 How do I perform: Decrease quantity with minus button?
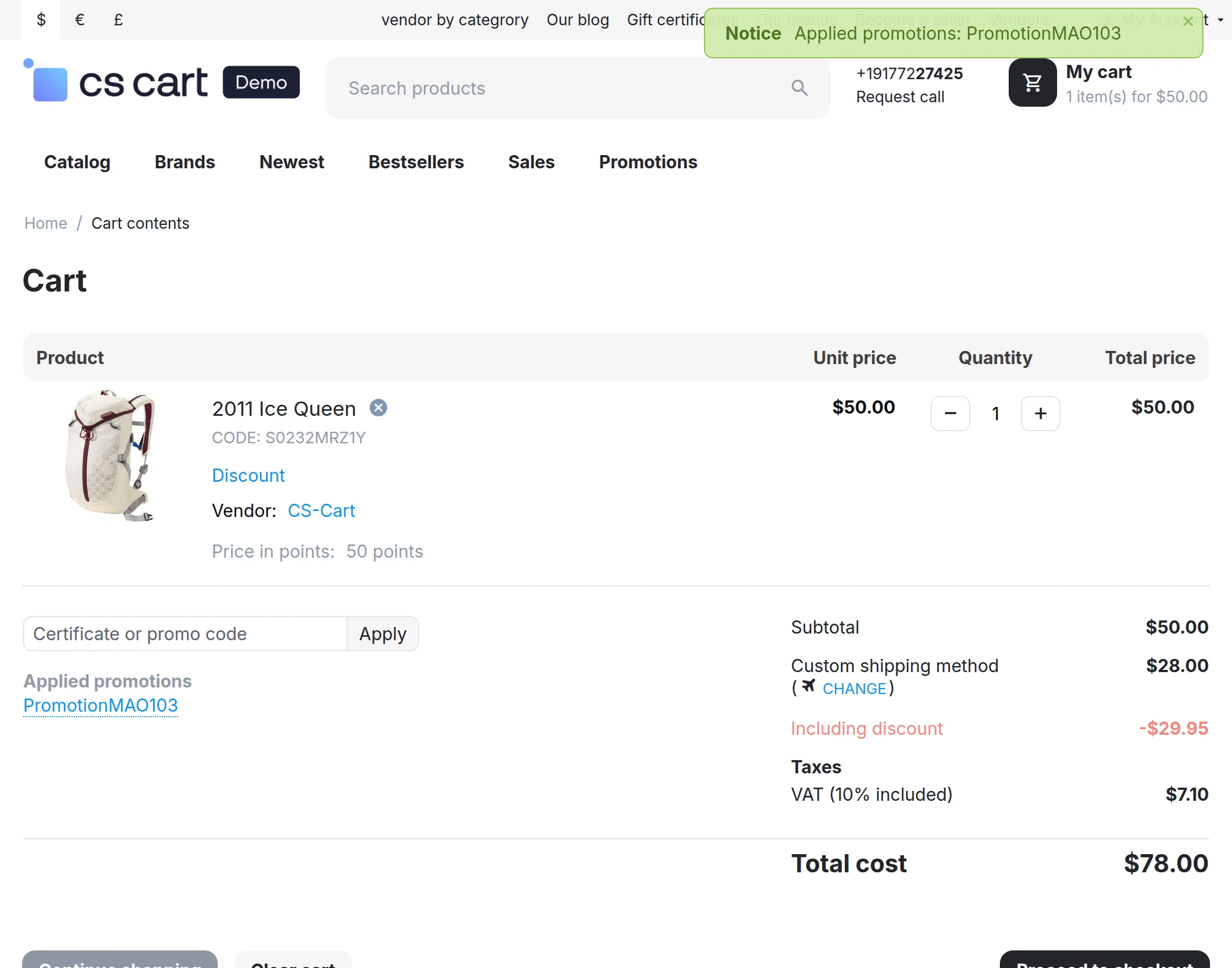pos(950,414)
